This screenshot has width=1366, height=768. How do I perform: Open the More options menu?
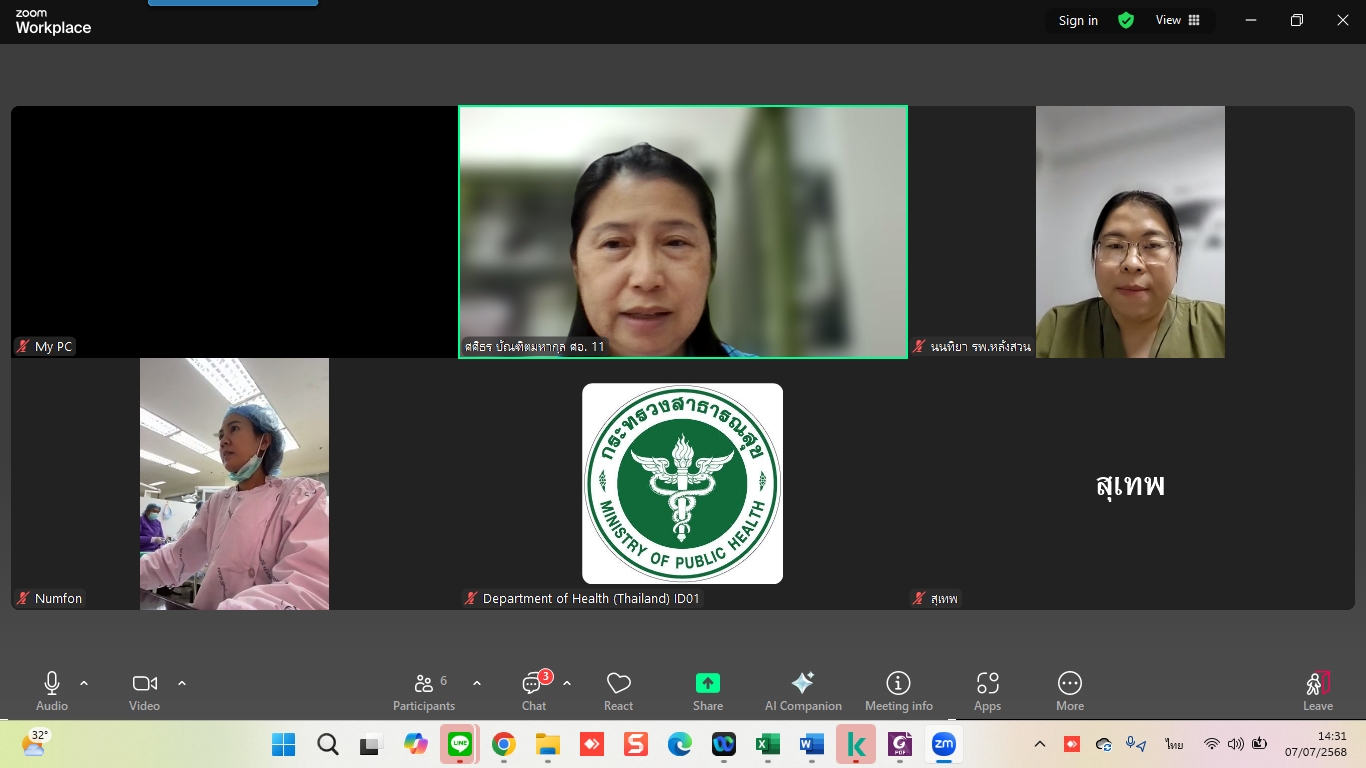(x=1069, y=691)
